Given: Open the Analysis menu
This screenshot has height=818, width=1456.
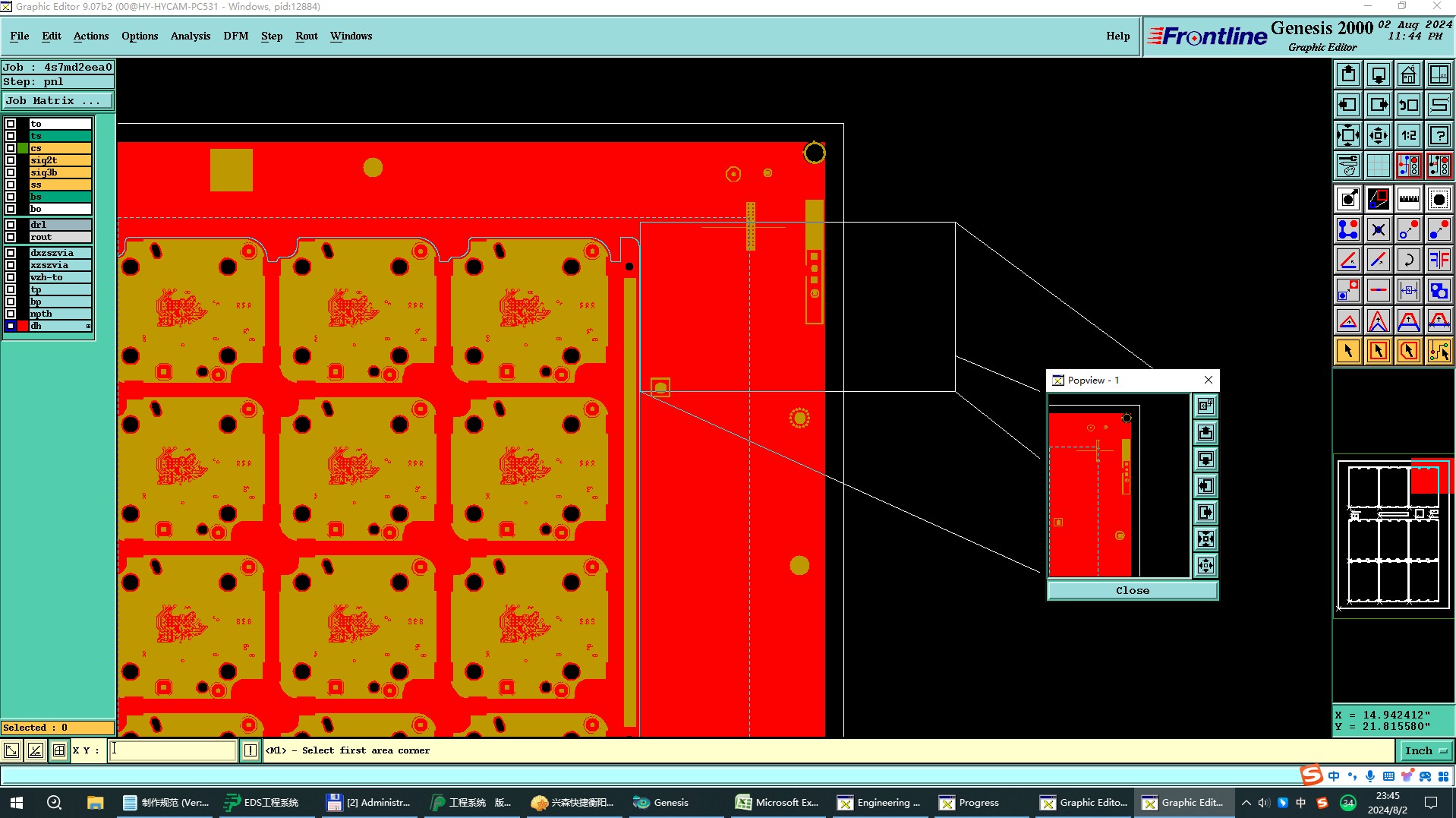Looking at the screenshot, I should (x=191, y=36).
